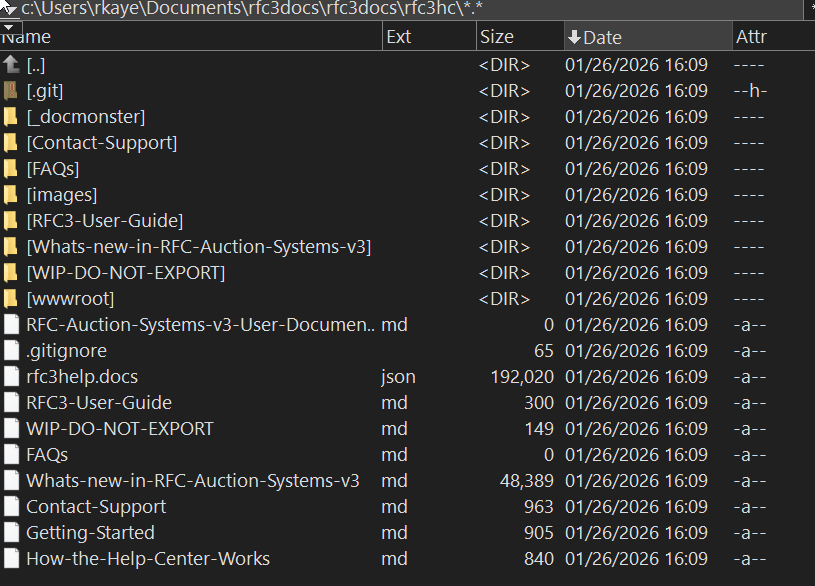Image resolution: width=815 pixels, height=586 pixels.
Task: Select the Contact-Support folder name
Action: click(x=102, y=143)
